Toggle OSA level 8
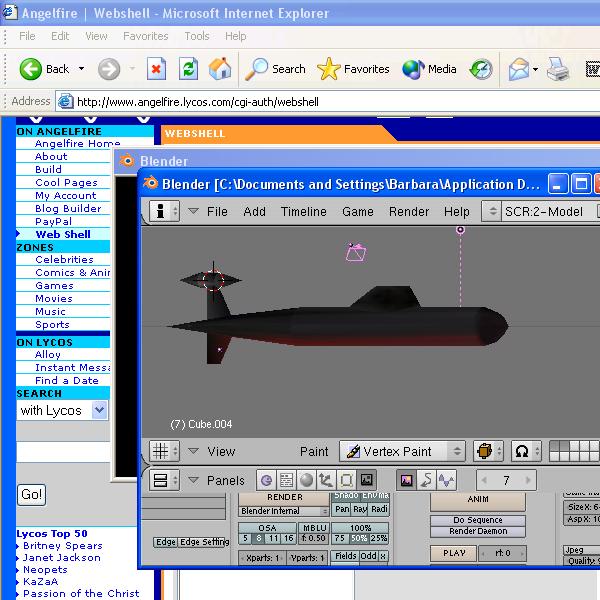Viewport: 600px width, 600px height. 259,539
